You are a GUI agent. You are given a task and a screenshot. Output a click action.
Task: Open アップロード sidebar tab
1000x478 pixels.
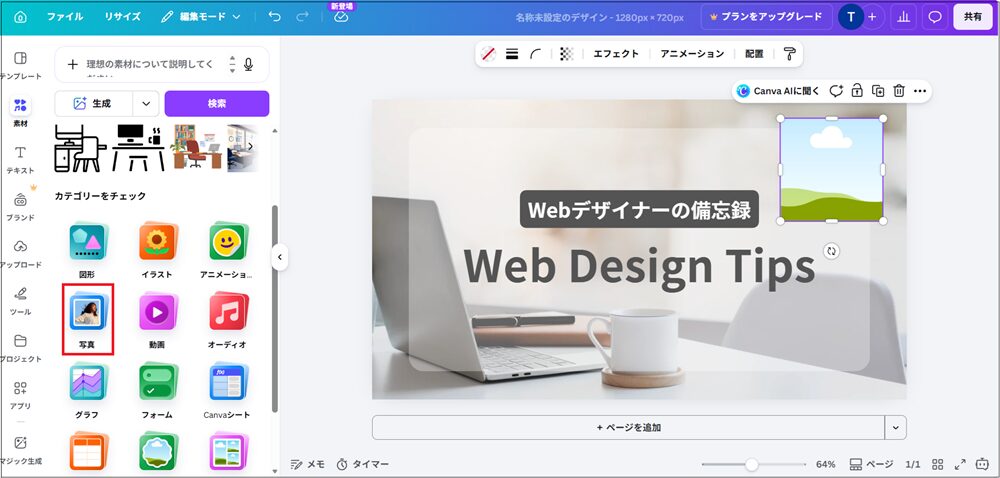click(x=20, y=254)
